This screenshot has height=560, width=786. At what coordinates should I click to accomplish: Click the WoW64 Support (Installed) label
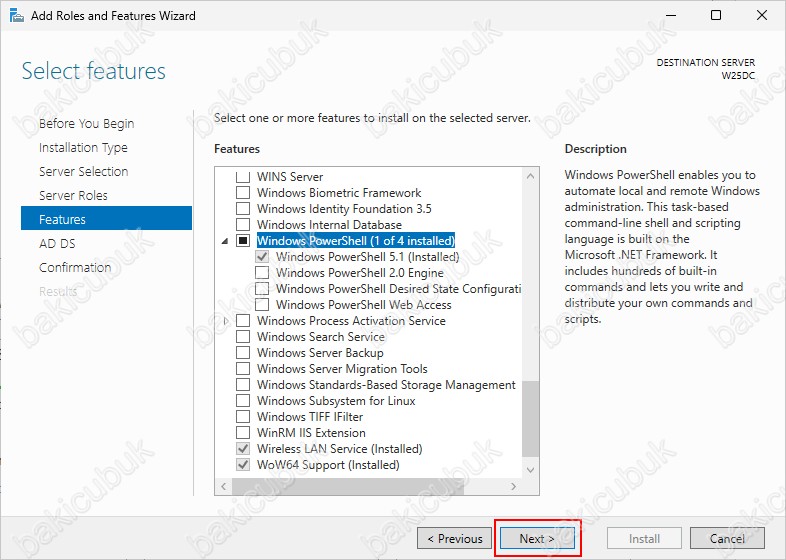pyautogui.click(x=328, y=465)
